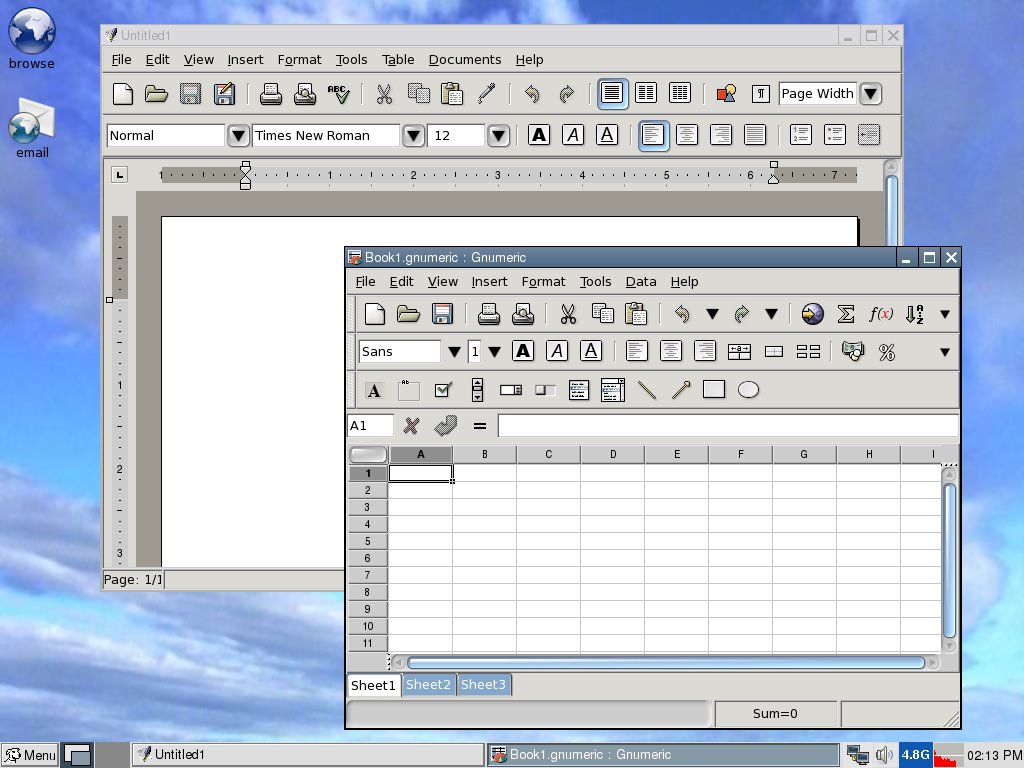
Task: Toggle italic in the Gnumeric toolbar
Action: pyautogui.click(x=557, y=351)
